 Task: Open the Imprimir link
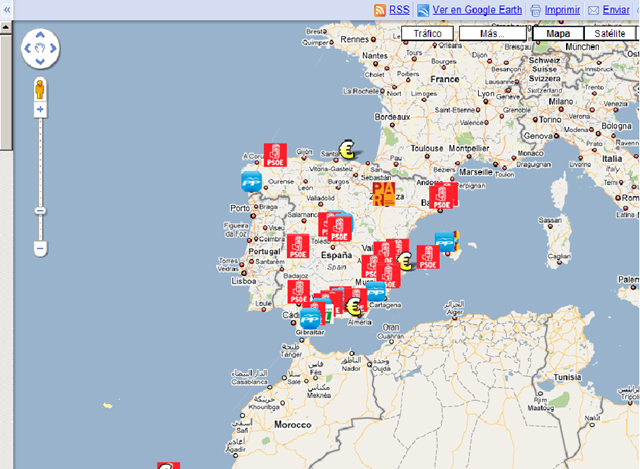(x=562, y=10)
